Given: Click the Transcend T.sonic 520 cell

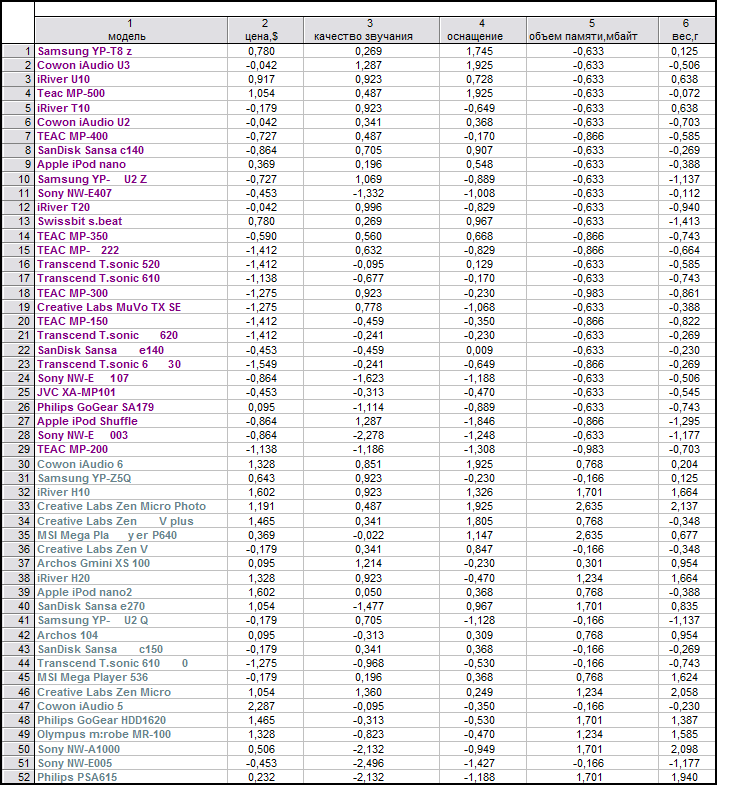Looking at the screenshot, I should [x=131, y=265].
